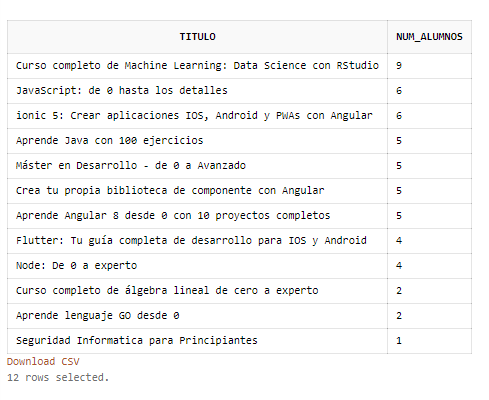Click the ionic 5 course title cell
The image size is (489, 400).
(197, 116)
